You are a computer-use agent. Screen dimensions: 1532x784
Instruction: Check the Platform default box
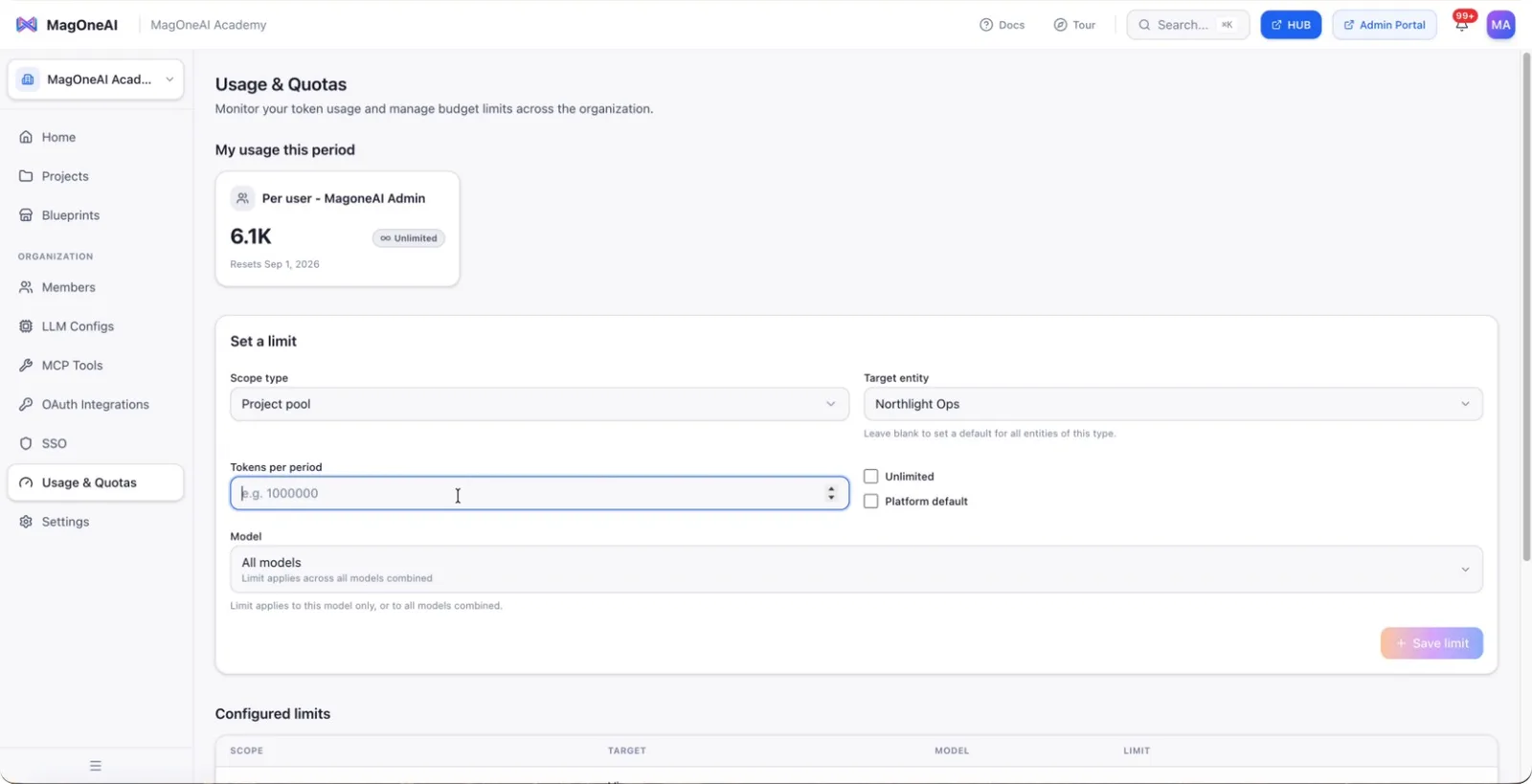click(x=870, y=502)
